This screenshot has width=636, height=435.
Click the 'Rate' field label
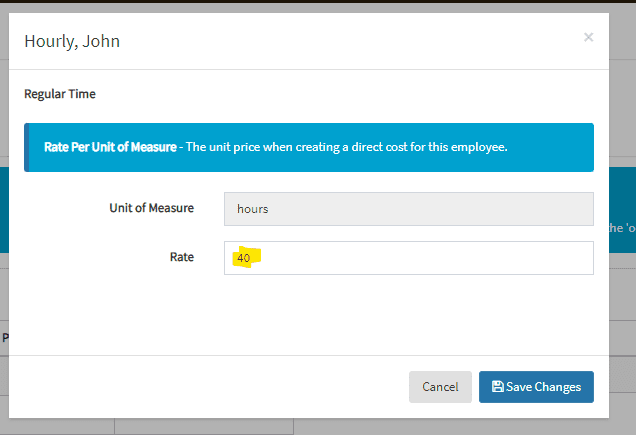point(180,257)
